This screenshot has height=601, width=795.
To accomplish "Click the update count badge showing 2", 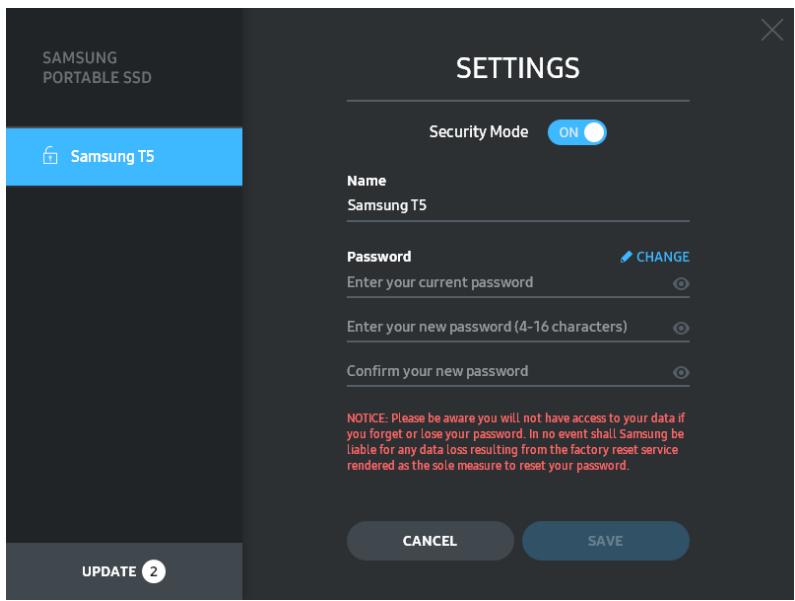I will 155,572.
